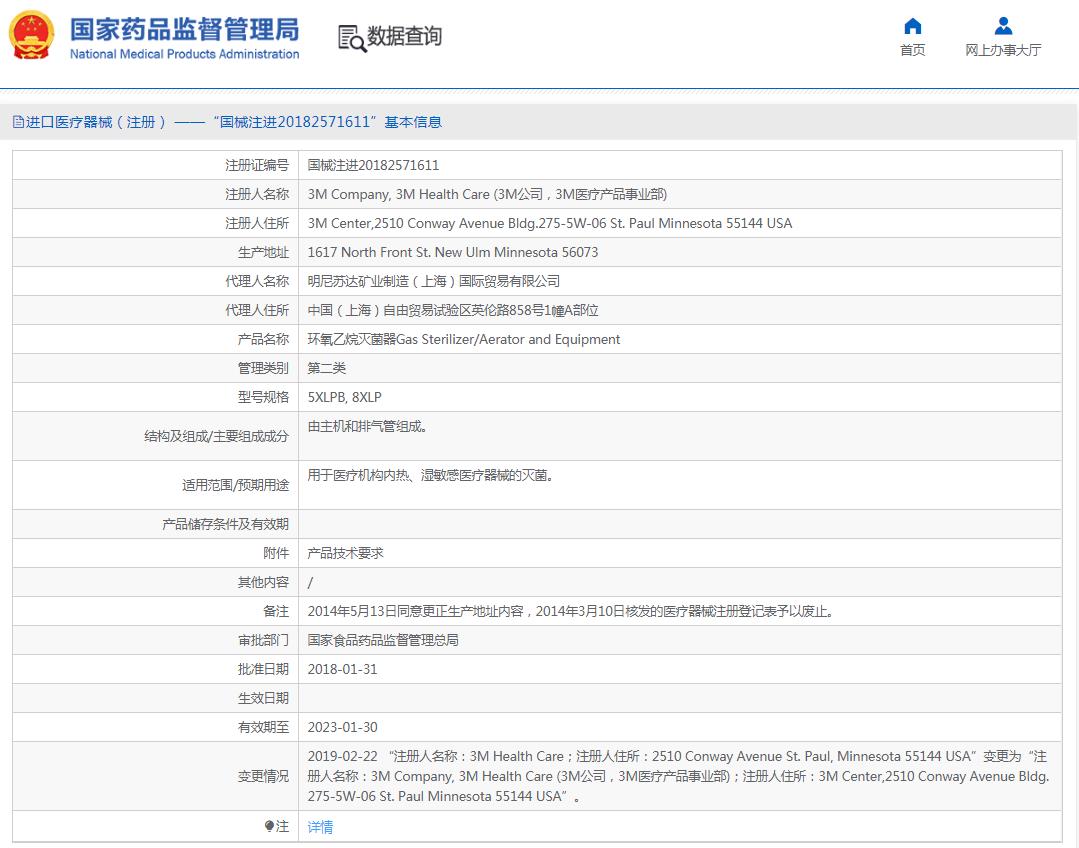
Task: Click the 3M Company, 3M Health Care registrant name
Action: [x=487, y=194]
